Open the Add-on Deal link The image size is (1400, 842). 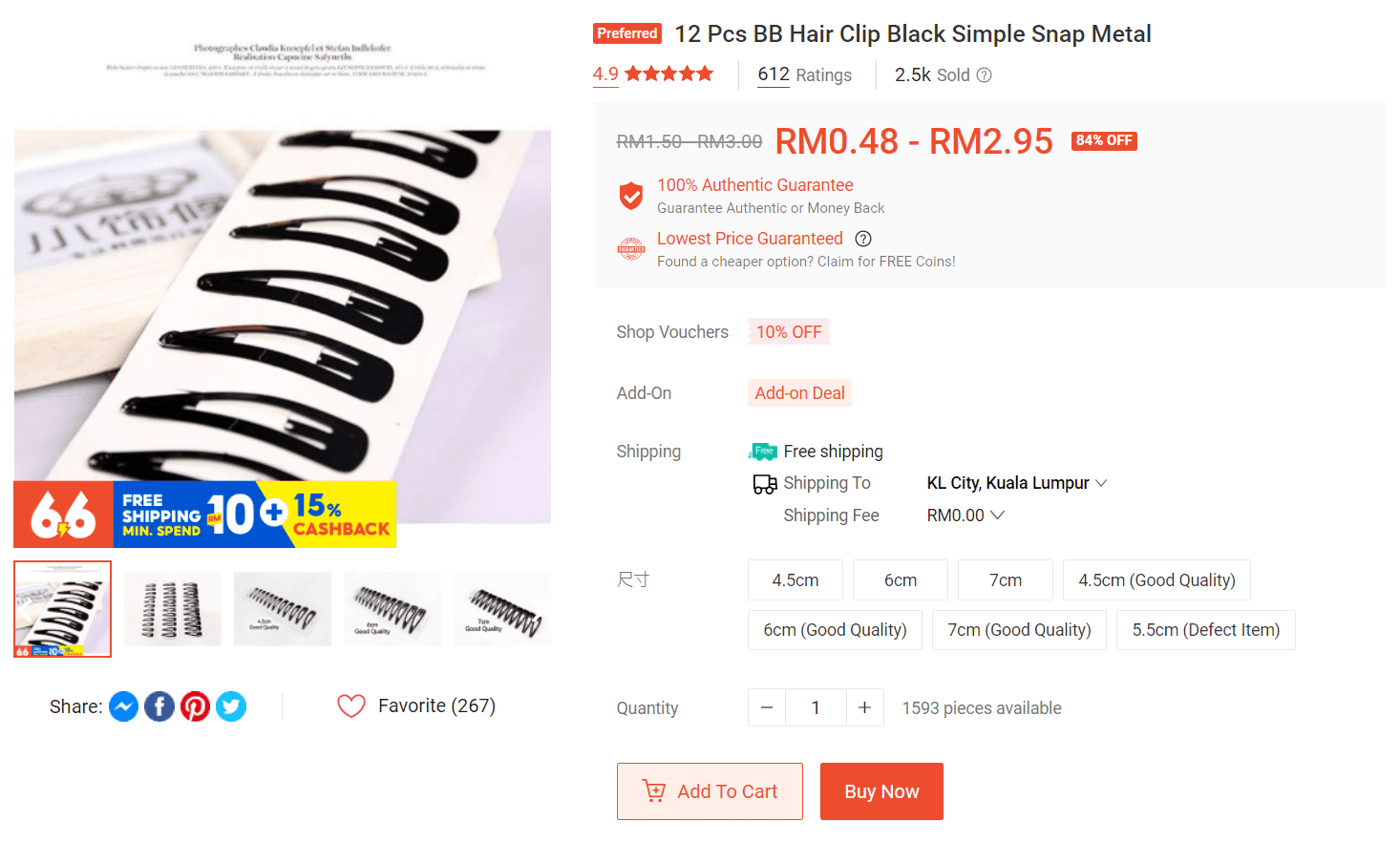(799, 393)
